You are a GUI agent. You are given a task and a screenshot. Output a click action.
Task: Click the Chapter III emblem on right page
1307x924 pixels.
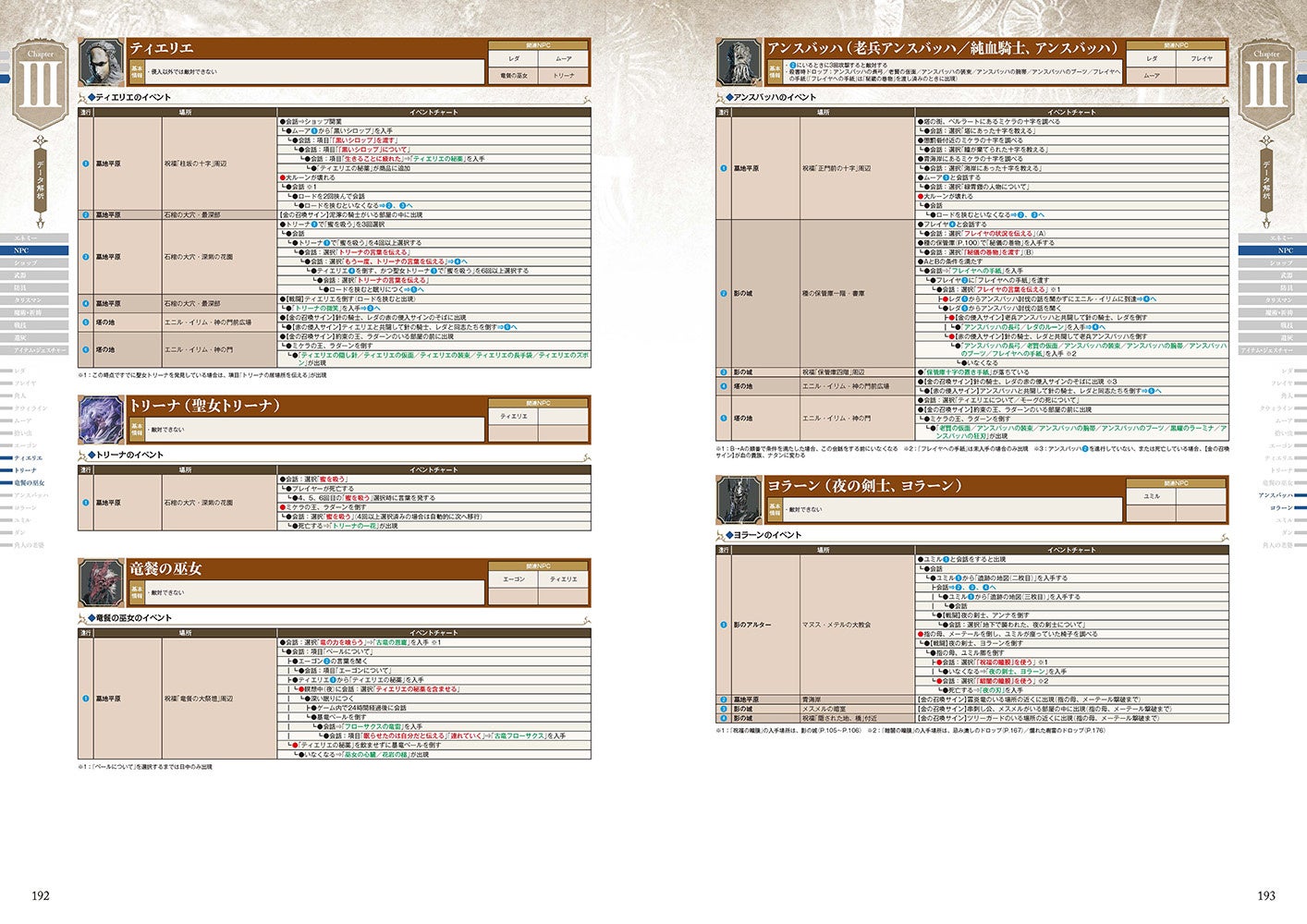point(1266,83)
